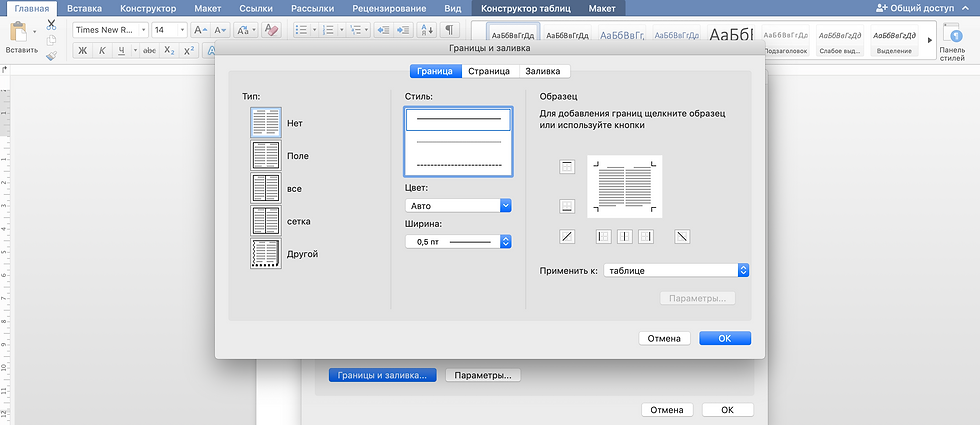Select solid line style in Стиль list
Viewport: 980px width, 425px height.
(458, 119)
